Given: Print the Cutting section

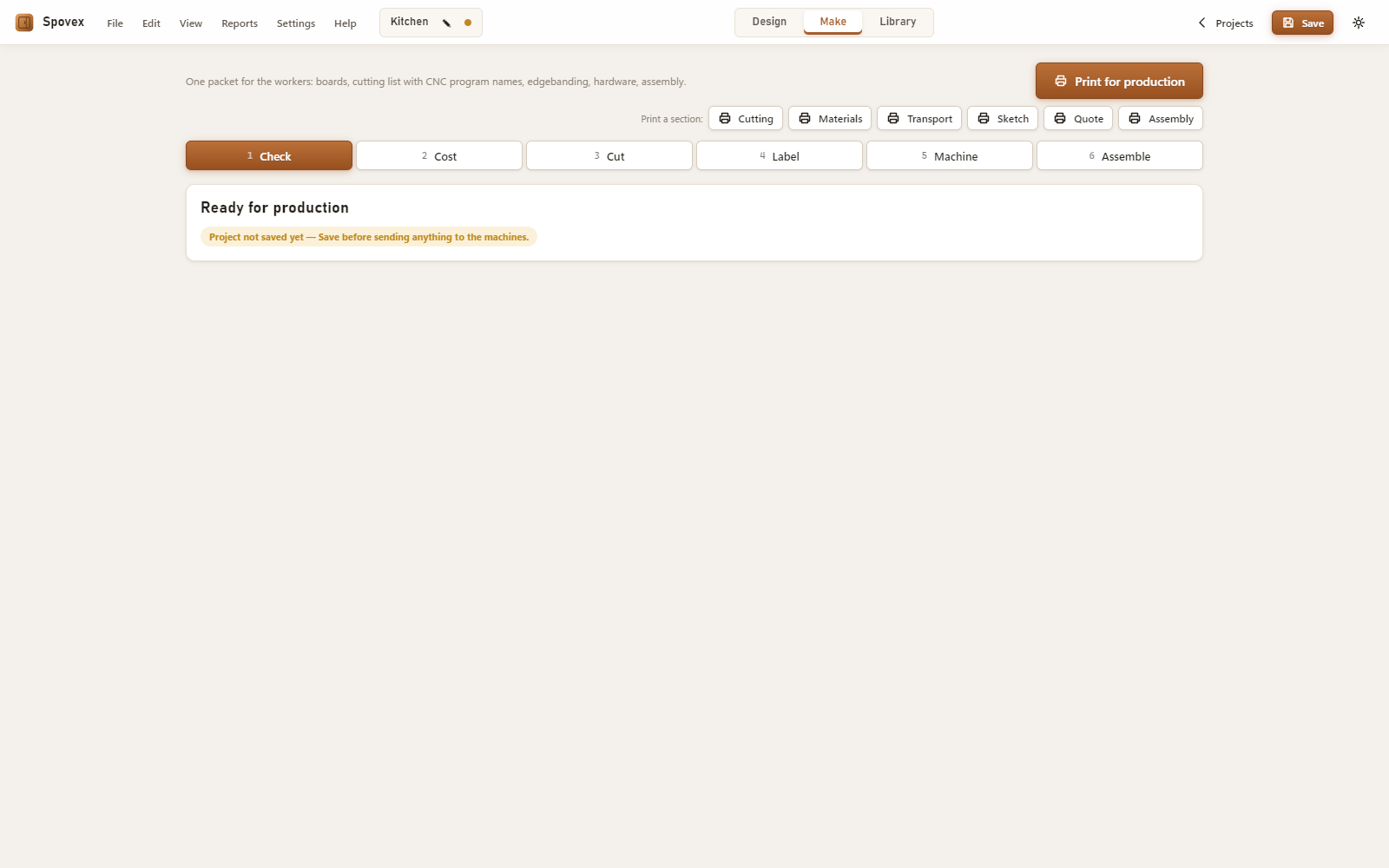Looking at the screenshot, I should 746,118.
